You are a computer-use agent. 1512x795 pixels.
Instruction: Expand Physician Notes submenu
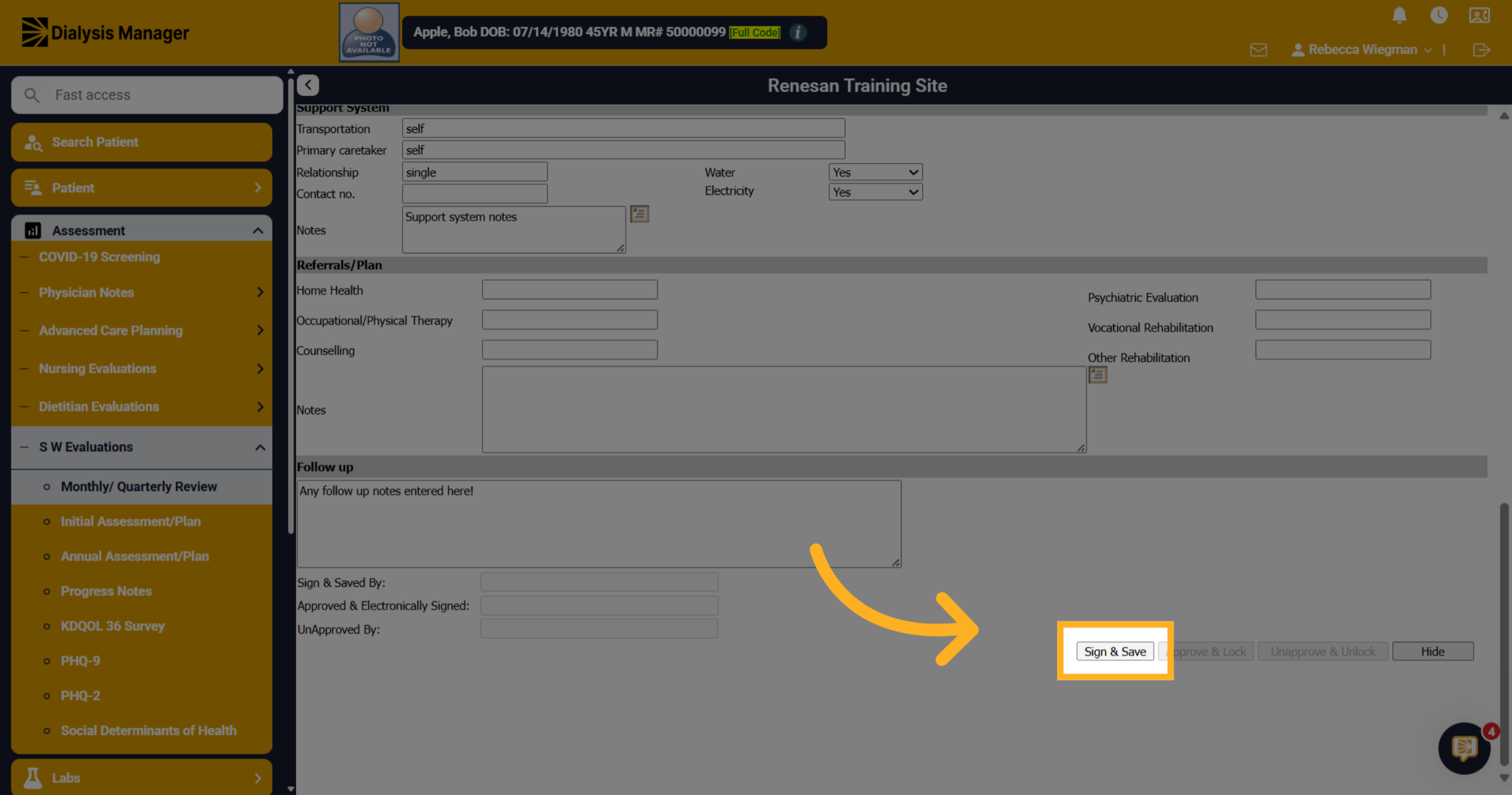coord(142,292)
